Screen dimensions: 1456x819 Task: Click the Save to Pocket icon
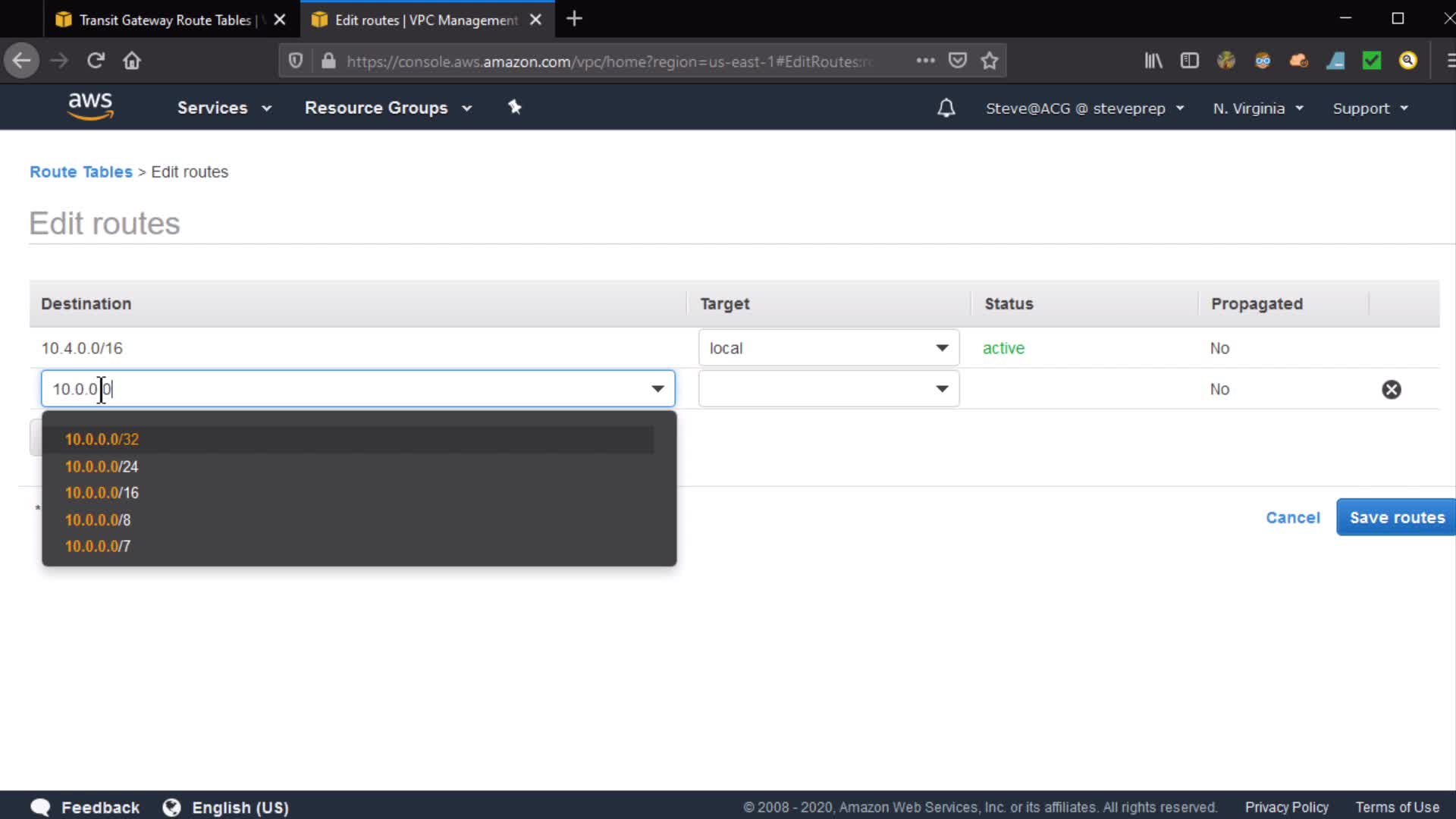pos(958,61)
